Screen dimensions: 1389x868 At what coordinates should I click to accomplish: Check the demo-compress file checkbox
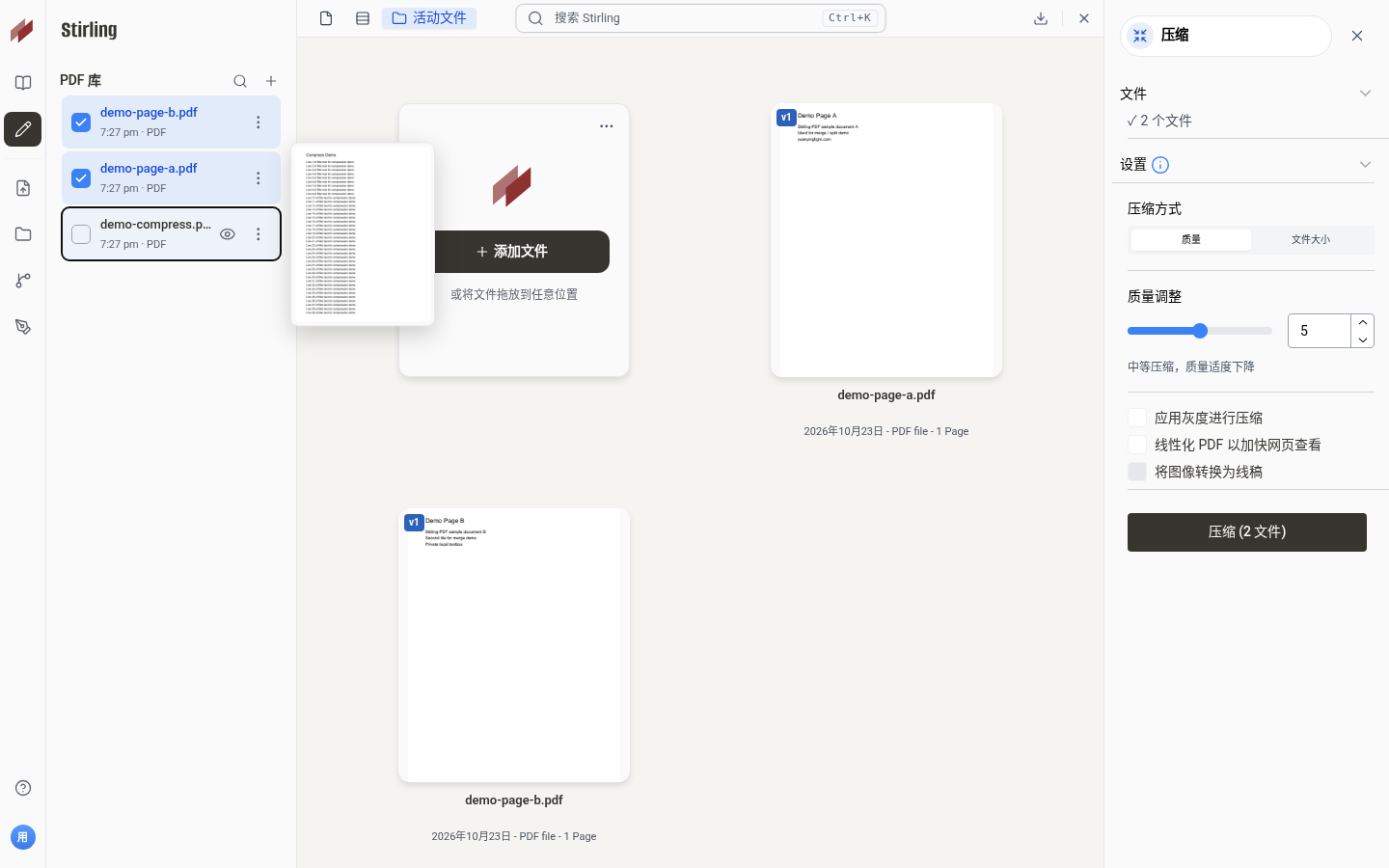pos(81,234)
